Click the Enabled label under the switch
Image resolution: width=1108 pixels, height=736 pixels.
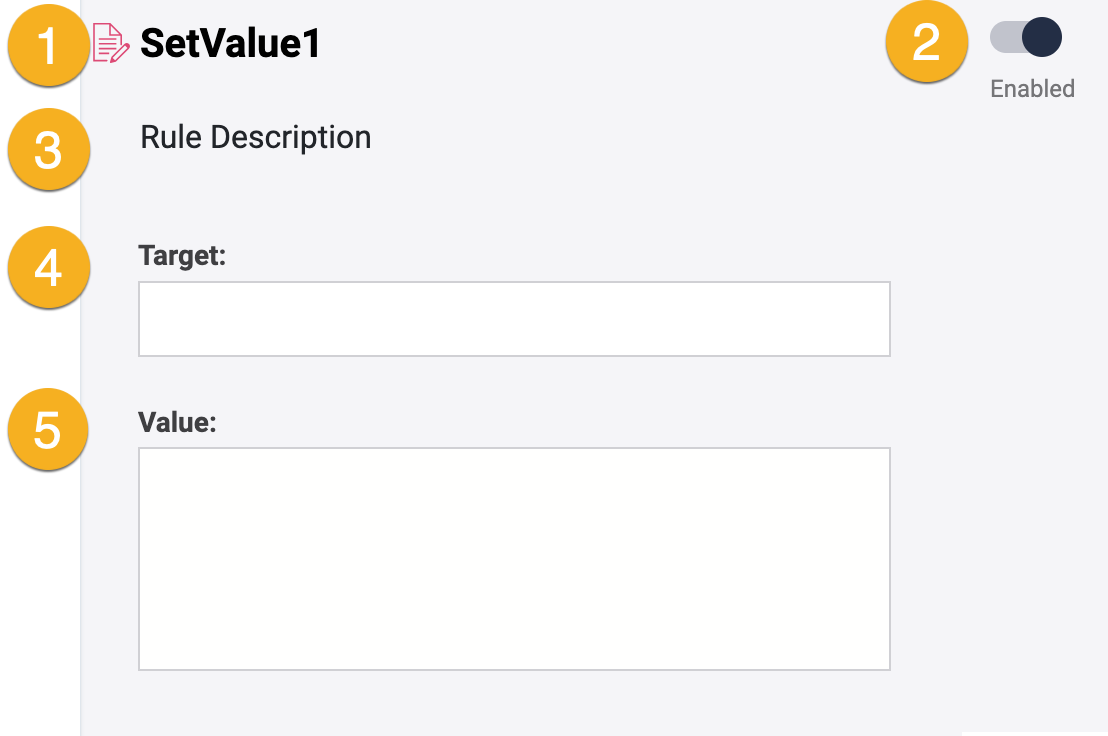pos(1032,88)
